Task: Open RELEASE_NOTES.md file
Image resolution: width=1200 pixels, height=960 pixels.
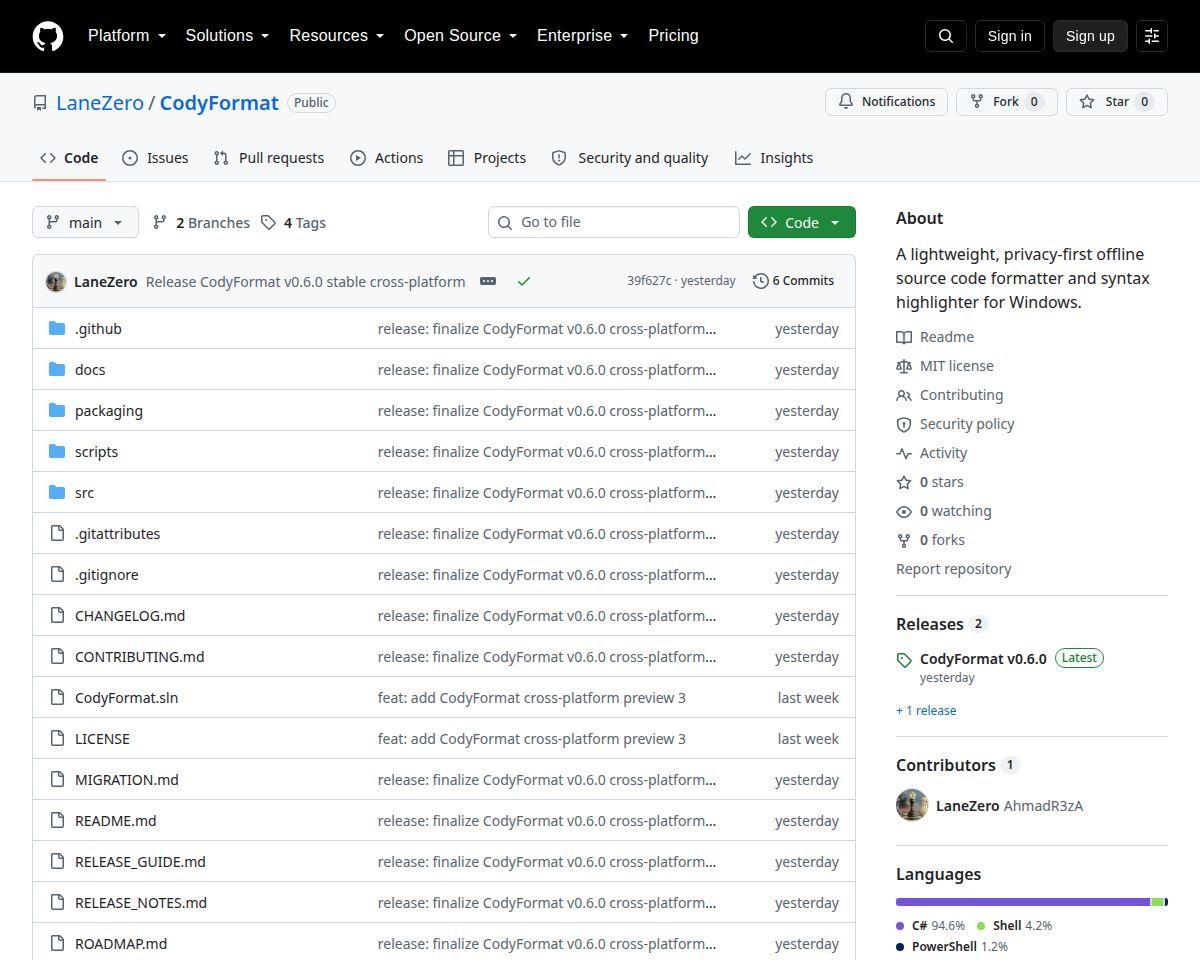Action: click(141, 902)
